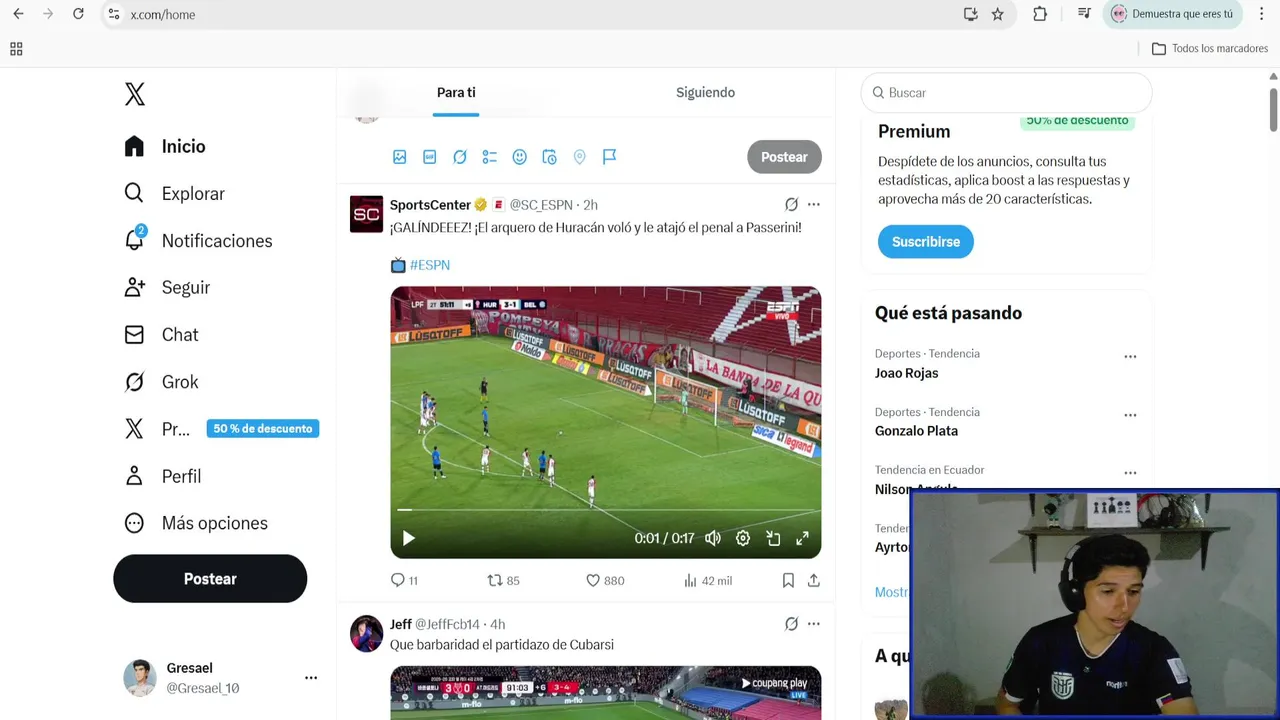The image size is (1280, 720).
Task: View SportsCenter post stats 42 mil
Action: 708,580
